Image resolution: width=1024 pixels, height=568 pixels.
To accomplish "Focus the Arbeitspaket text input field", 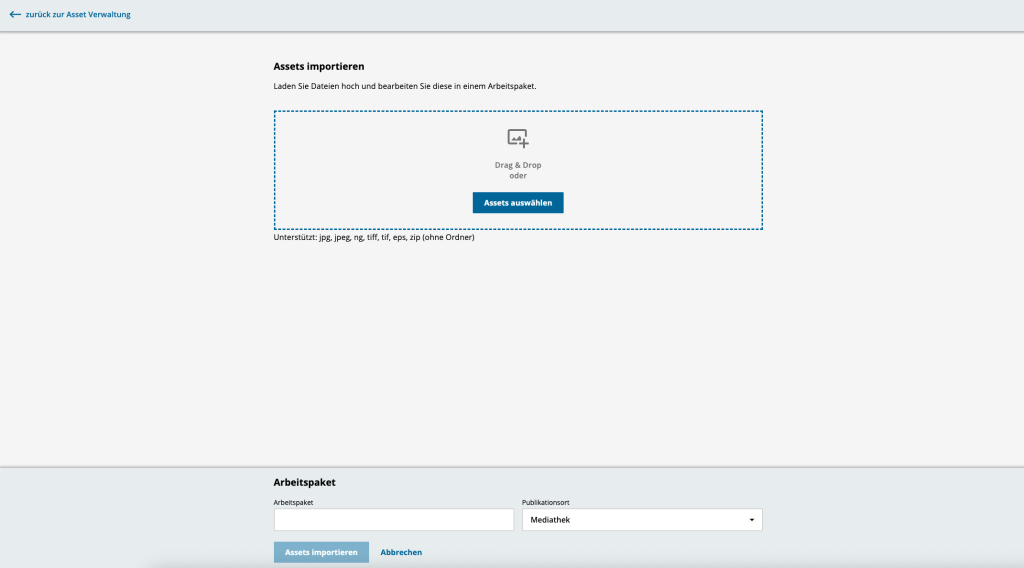I will pyautogui.click(x=393, y=520).
